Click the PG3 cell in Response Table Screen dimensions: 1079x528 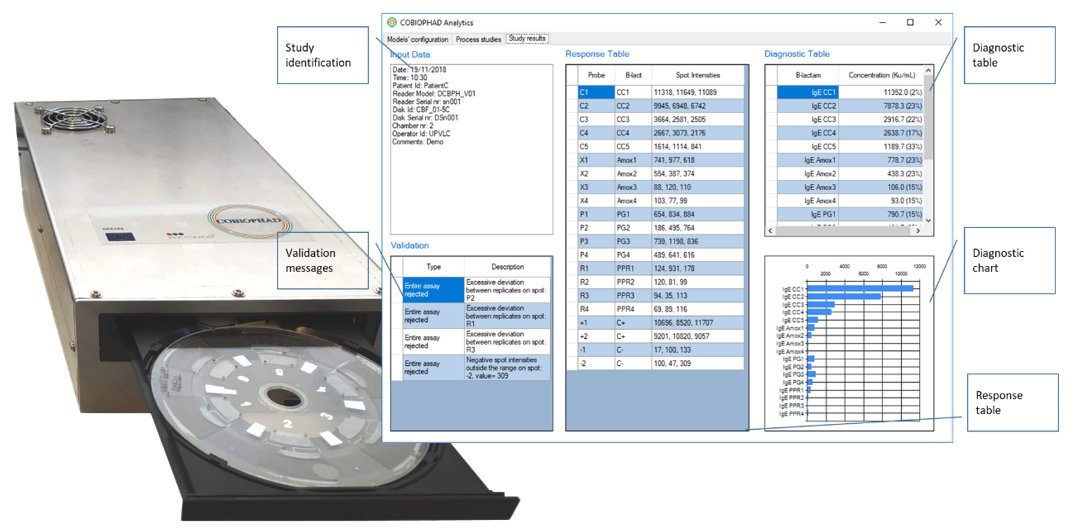632,241
